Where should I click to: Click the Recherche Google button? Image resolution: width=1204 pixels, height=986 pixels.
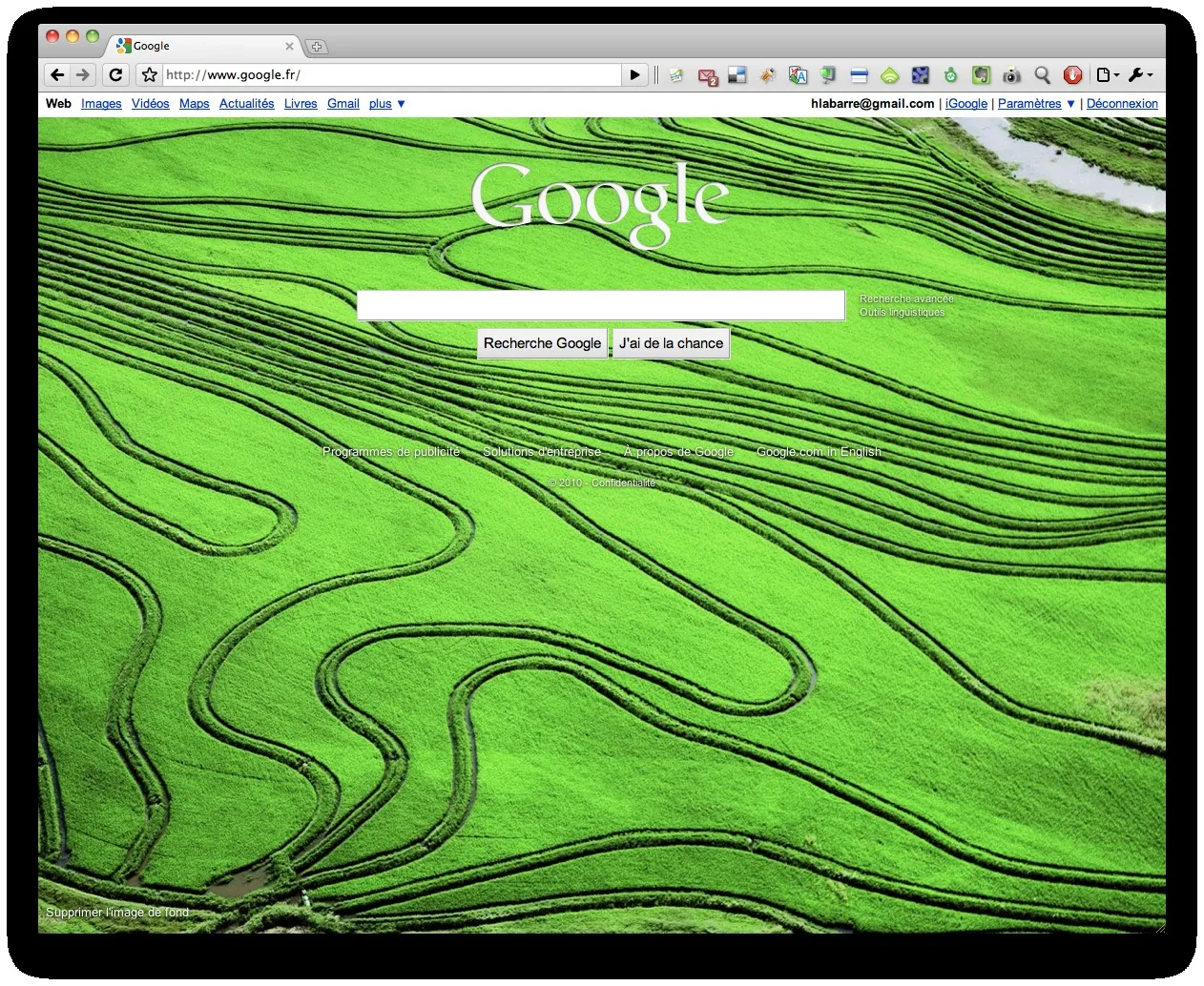tap(542, 343)
